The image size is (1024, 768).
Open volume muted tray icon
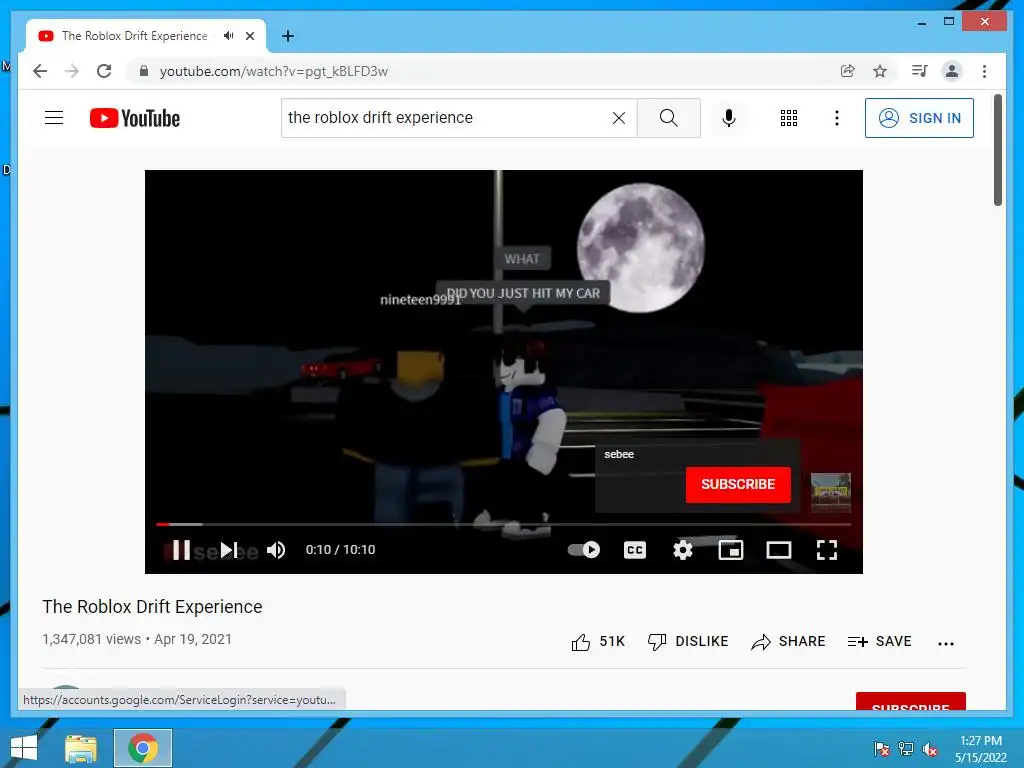[x=930, y=750]
